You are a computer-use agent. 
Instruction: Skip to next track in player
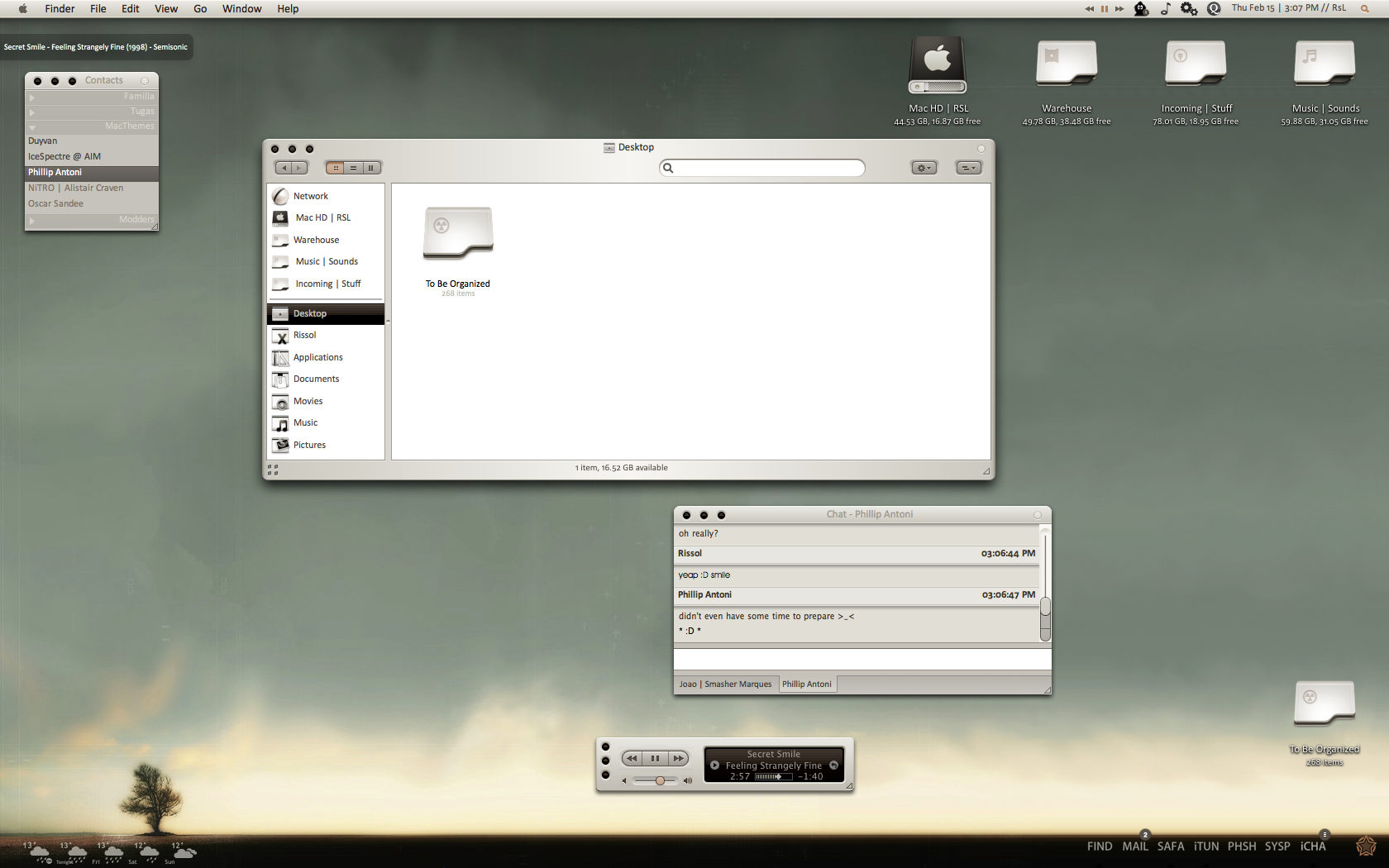tap(678, 758)
